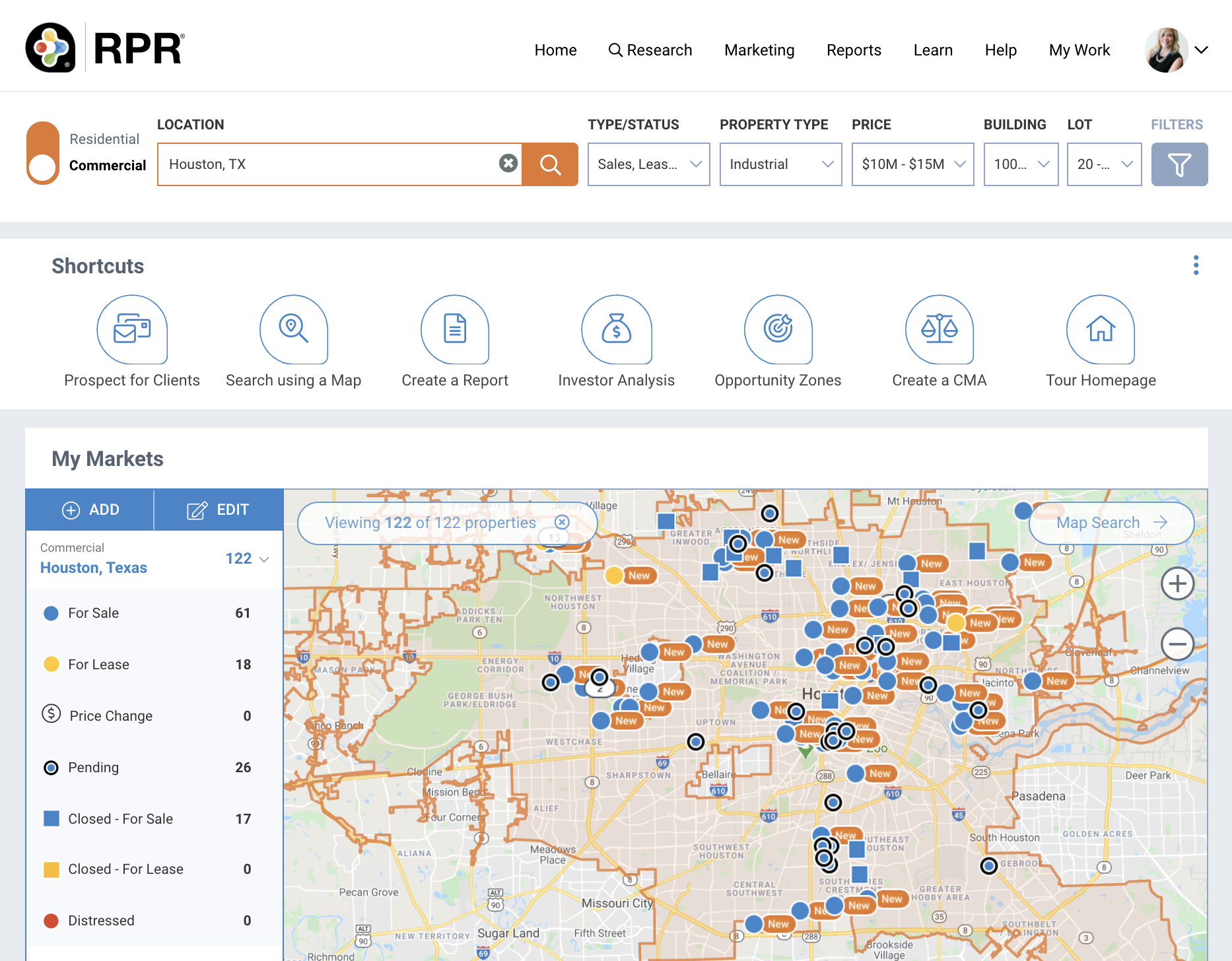1232x961 pixels.
Task: Open the Help menu
Action: 1000,50
